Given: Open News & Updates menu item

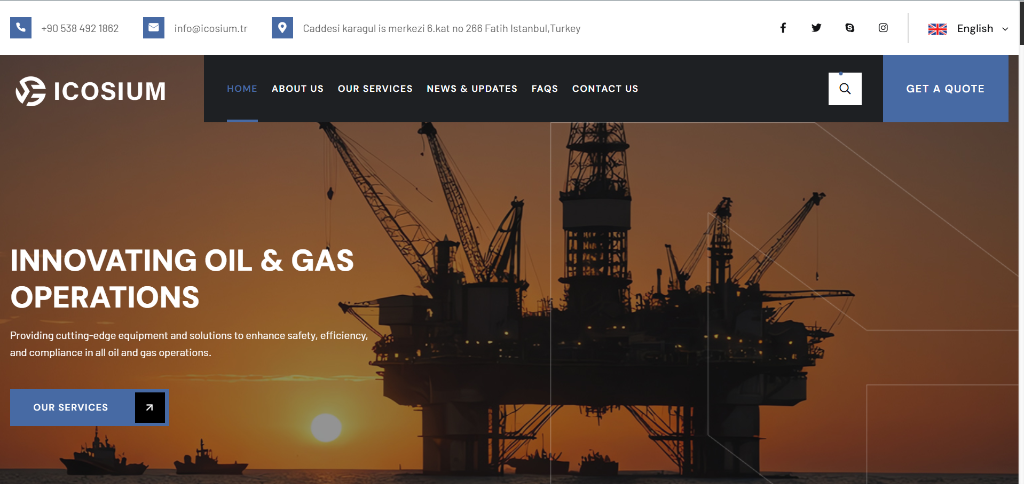Looking at the screenshot, I should (x=472, y=89).
